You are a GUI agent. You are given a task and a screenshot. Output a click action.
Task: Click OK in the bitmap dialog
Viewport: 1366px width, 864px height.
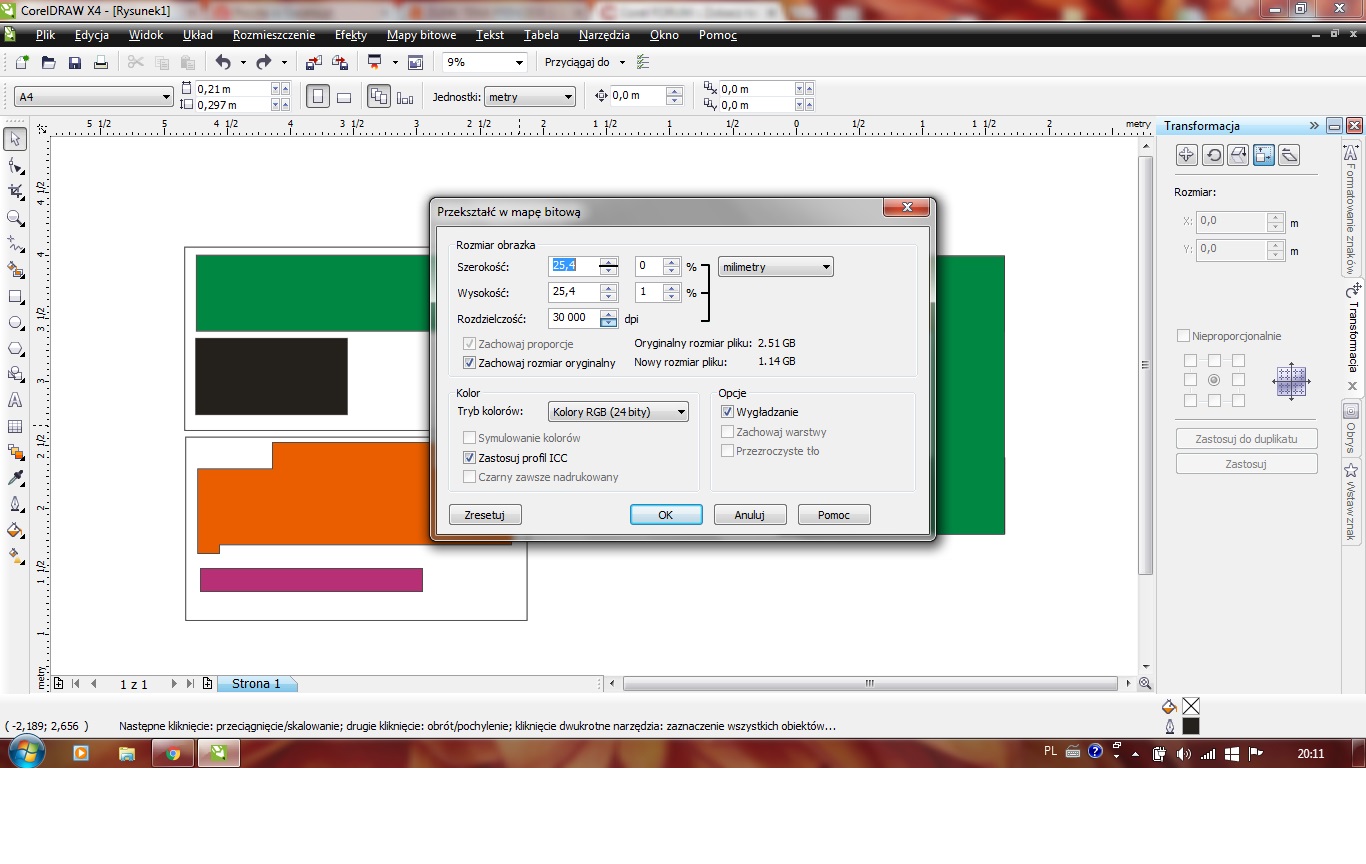click(665, 515)
